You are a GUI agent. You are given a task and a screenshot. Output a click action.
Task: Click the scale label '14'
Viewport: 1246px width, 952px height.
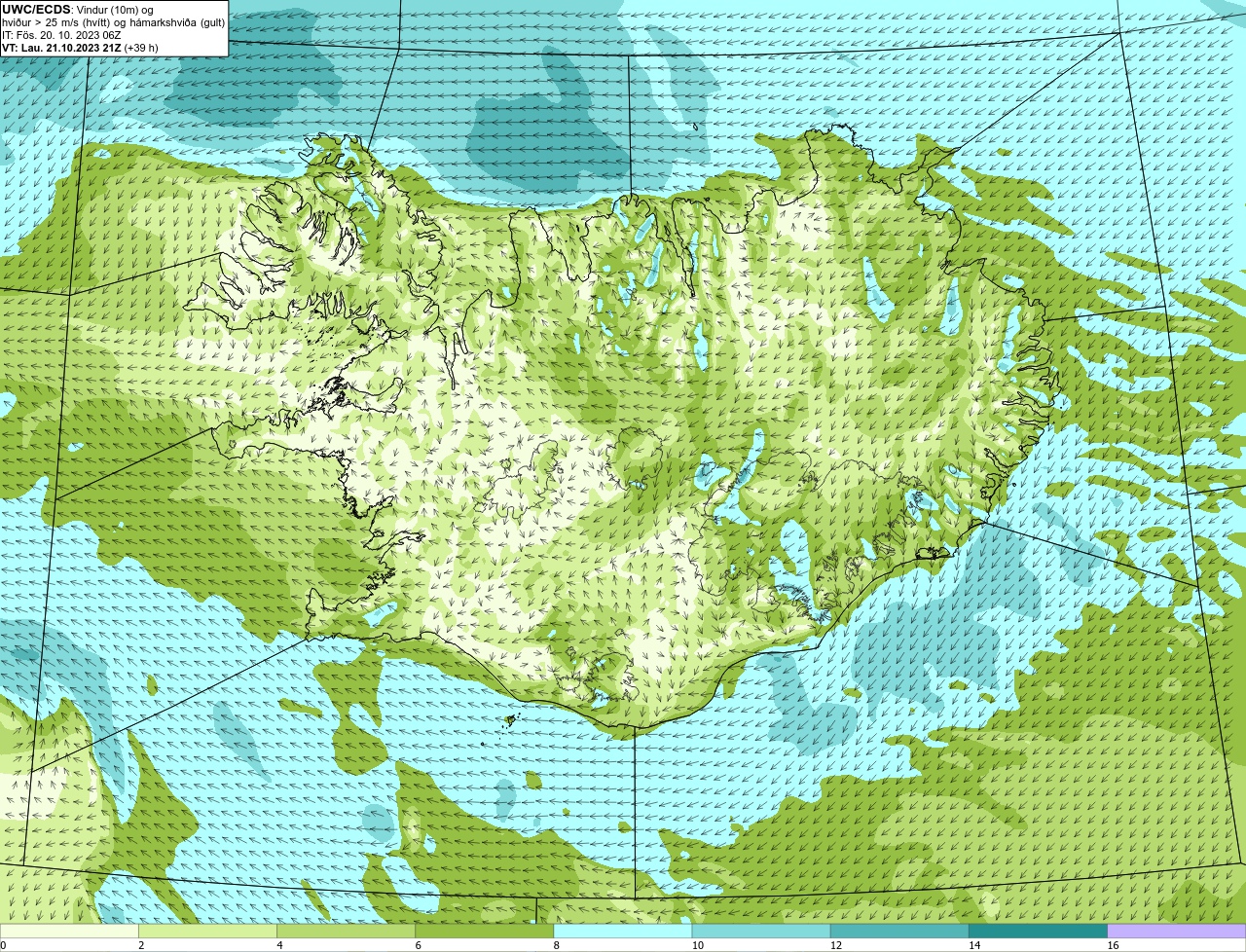coord(973,945)
